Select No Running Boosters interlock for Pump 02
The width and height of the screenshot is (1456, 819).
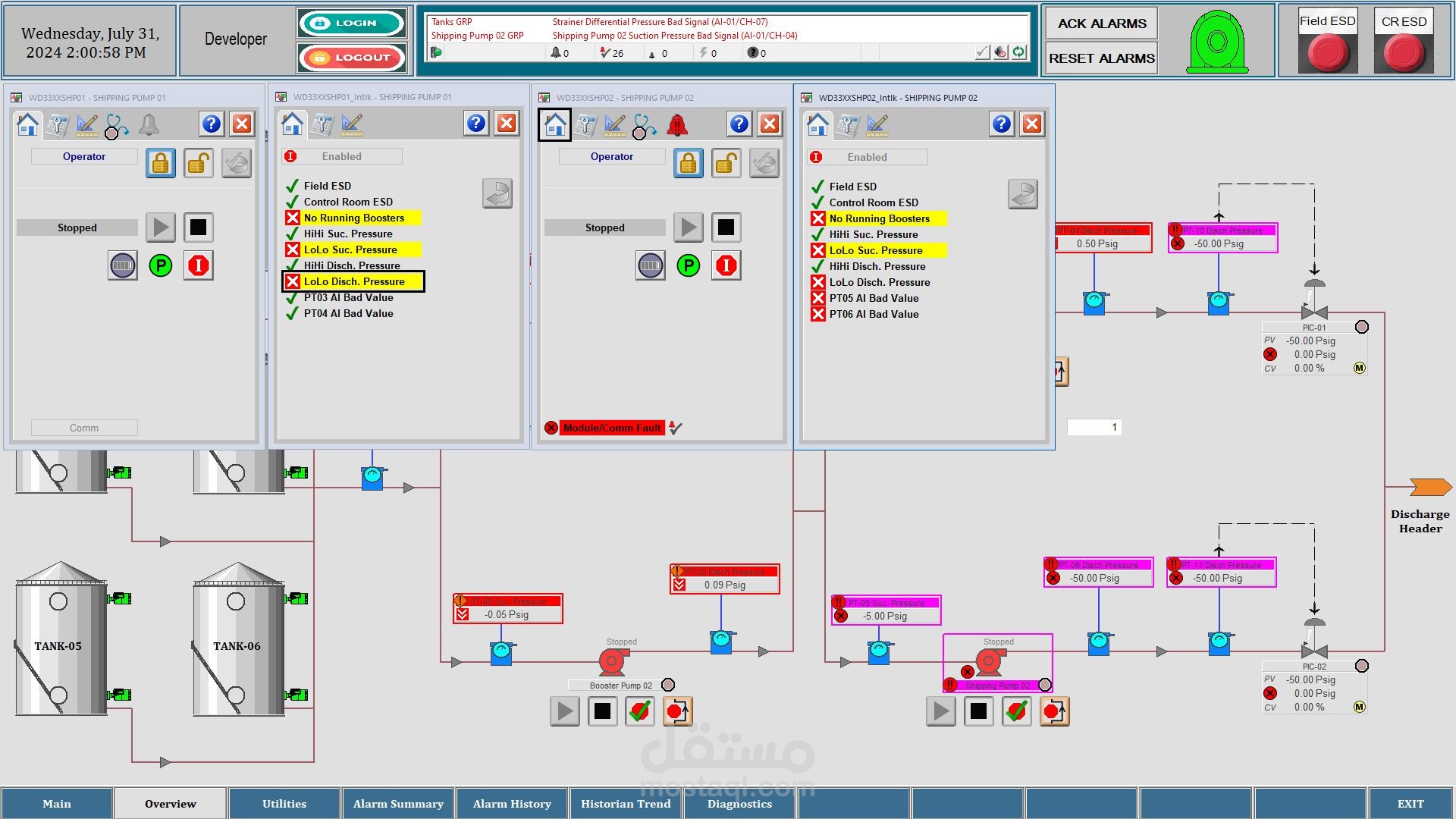point(879,218)
